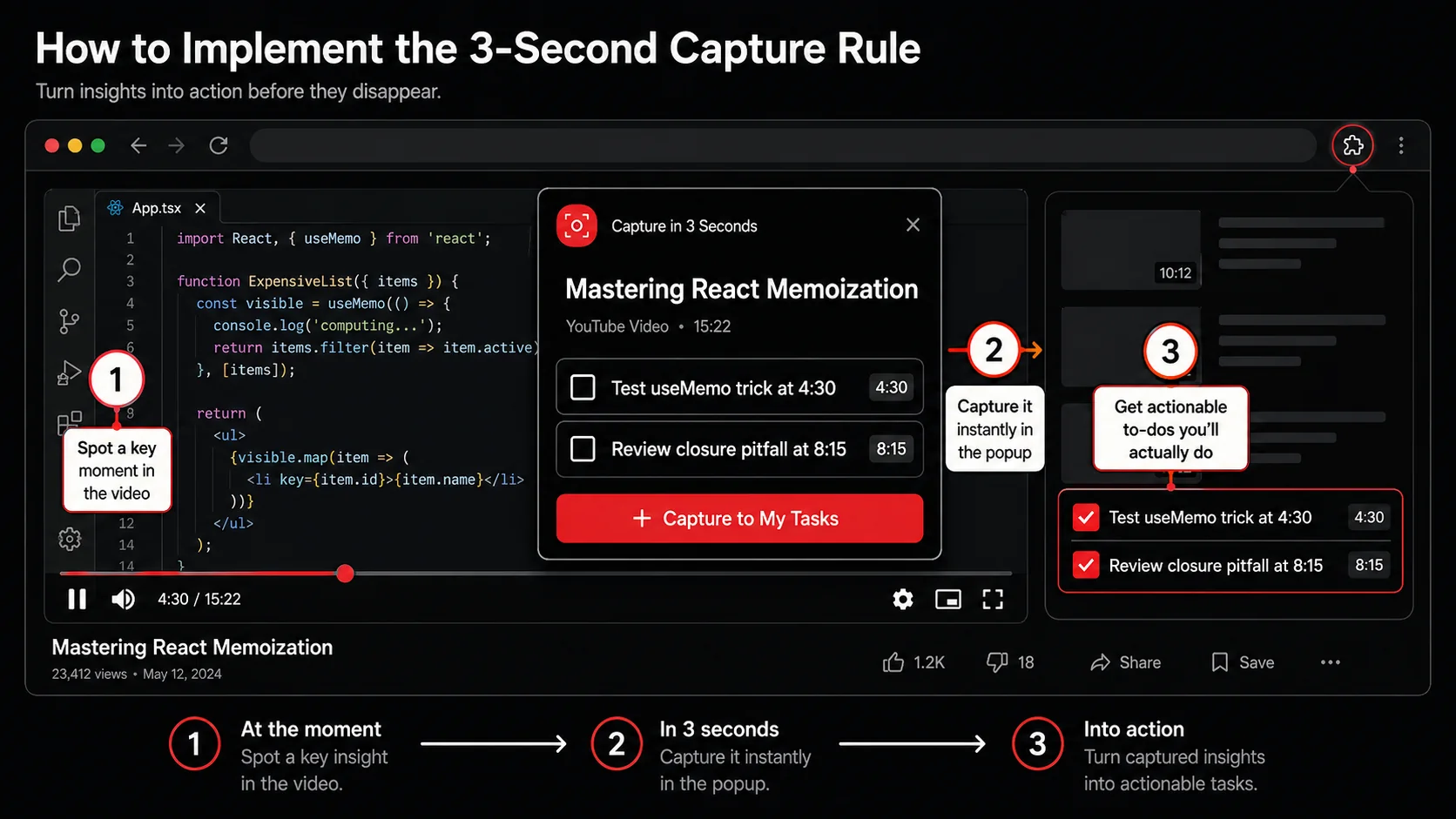Enter fullscreen video mode

[x=993, y=599]
